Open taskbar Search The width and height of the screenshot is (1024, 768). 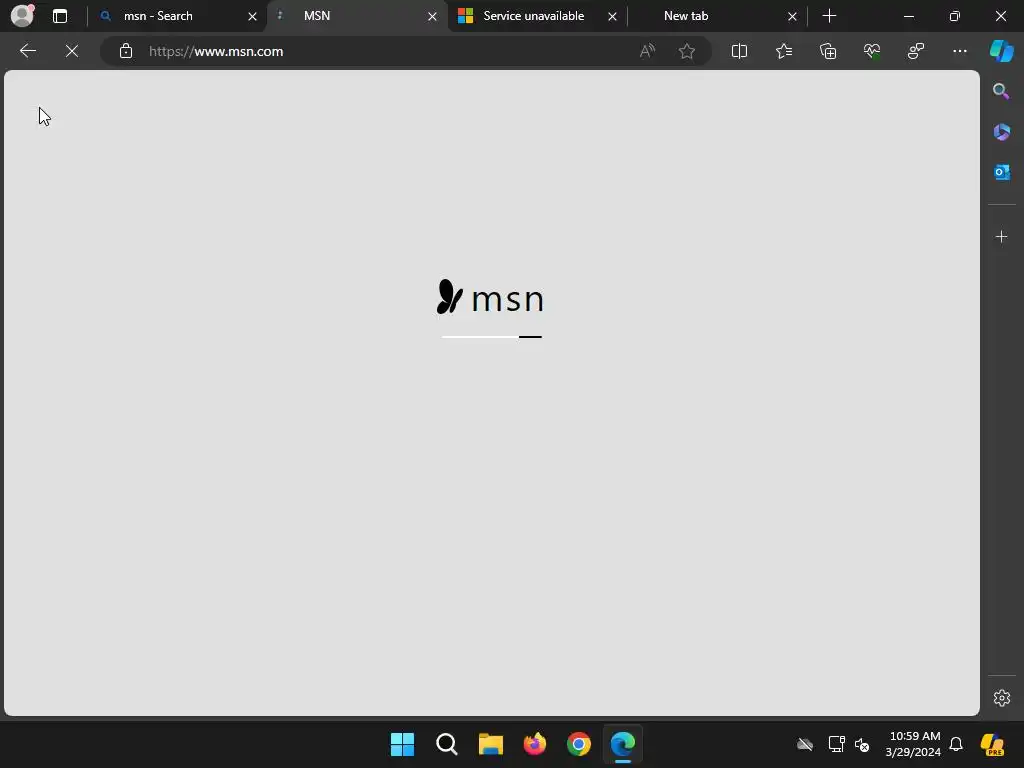(447, 744)
